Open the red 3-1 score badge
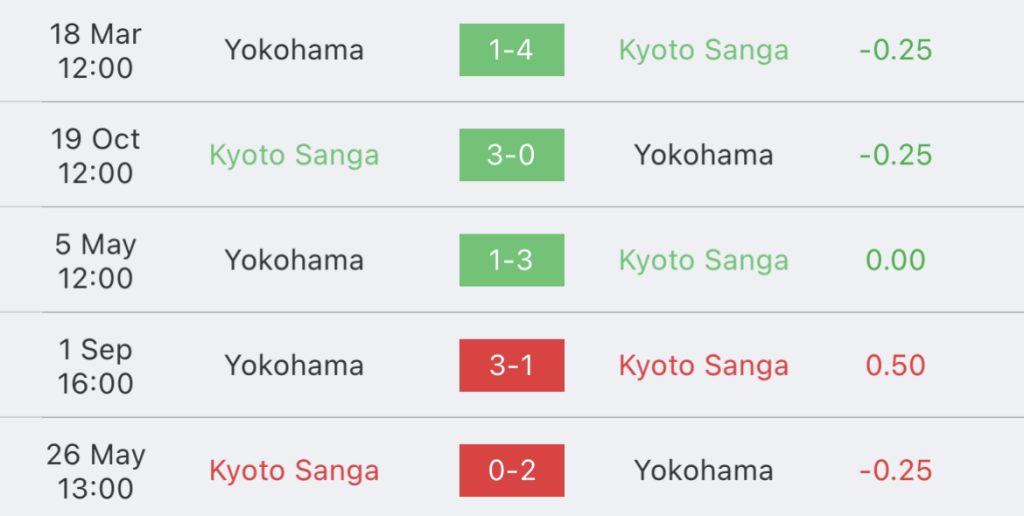The height and width of the screenshot is (516, 1024). click(x=511, y=365)
